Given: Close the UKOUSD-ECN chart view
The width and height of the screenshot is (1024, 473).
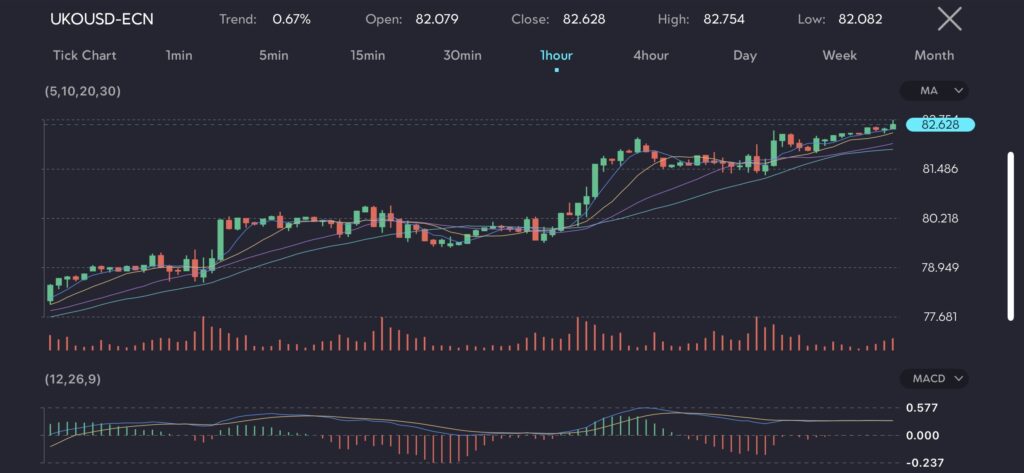Looking at the screenshot, I should [x=949, y=19].
